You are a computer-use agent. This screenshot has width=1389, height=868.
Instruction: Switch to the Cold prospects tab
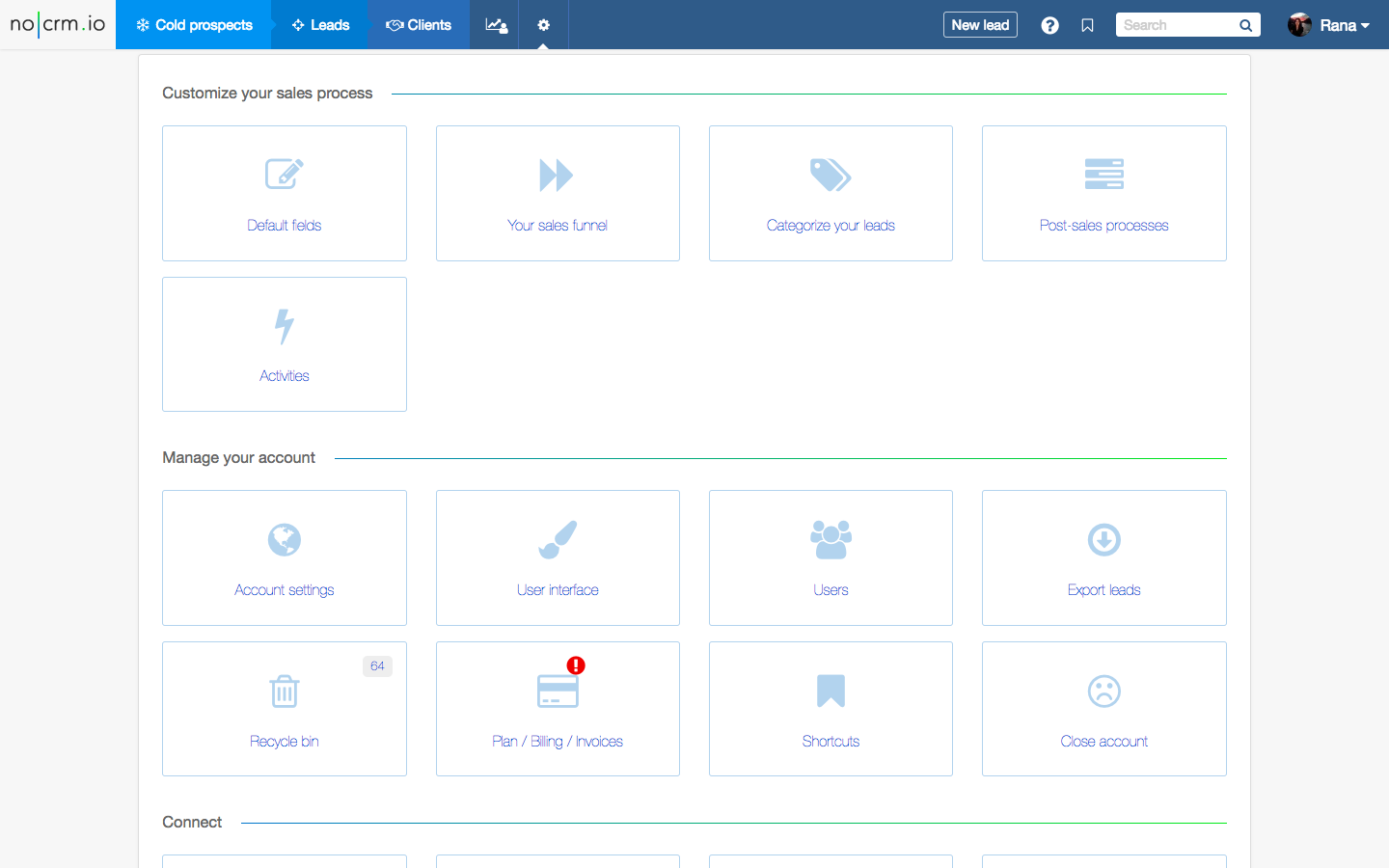(x=194, y=25)
